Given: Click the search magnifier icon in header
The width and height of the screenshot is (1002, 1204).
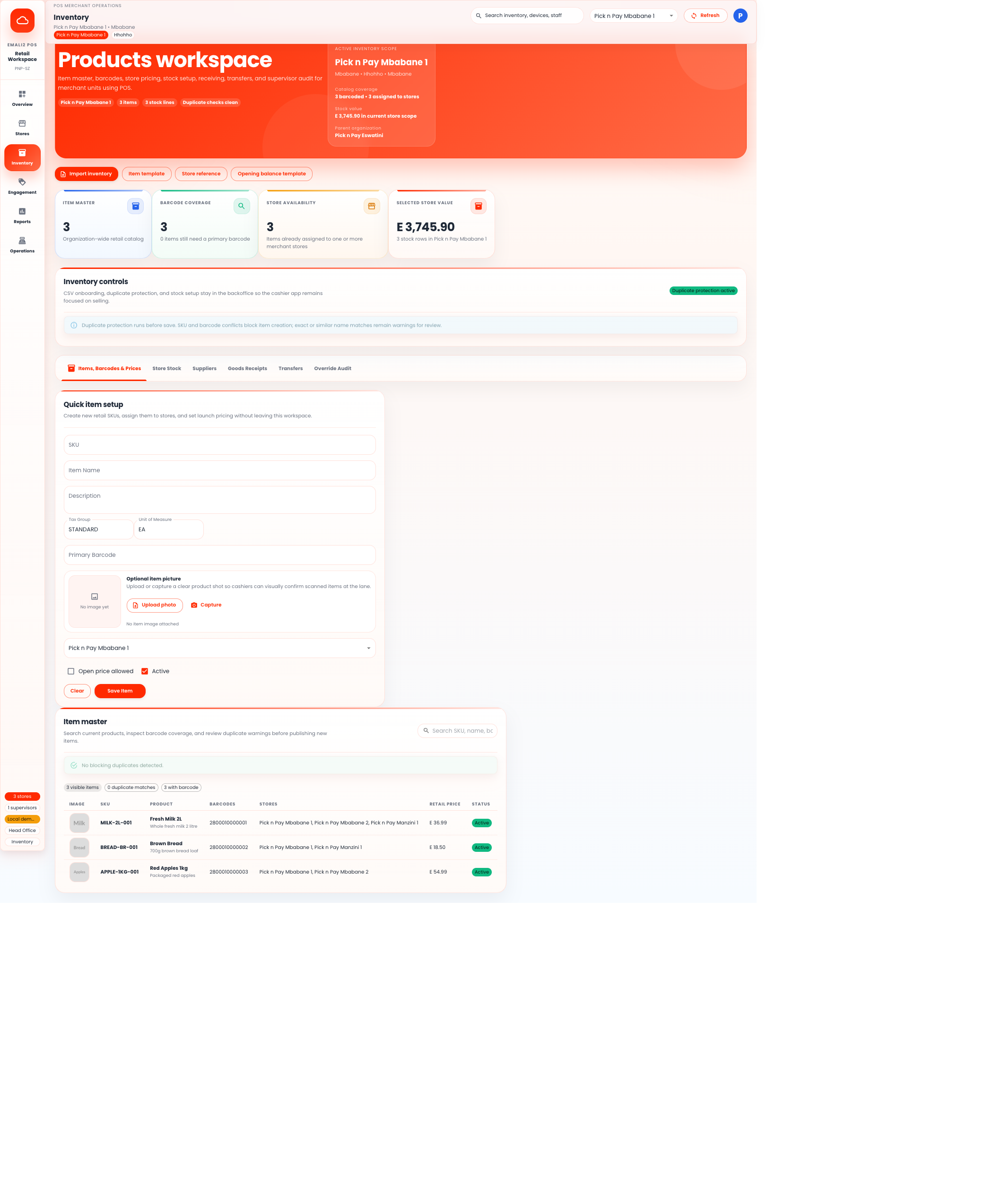Looking at the screenshot, I should pos(479,16).
